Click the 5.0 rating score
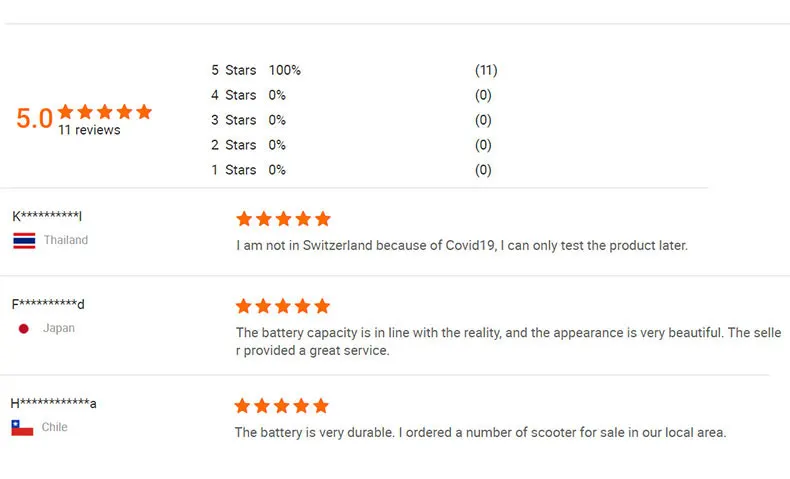Screen dimensions: 790x479 34,119
